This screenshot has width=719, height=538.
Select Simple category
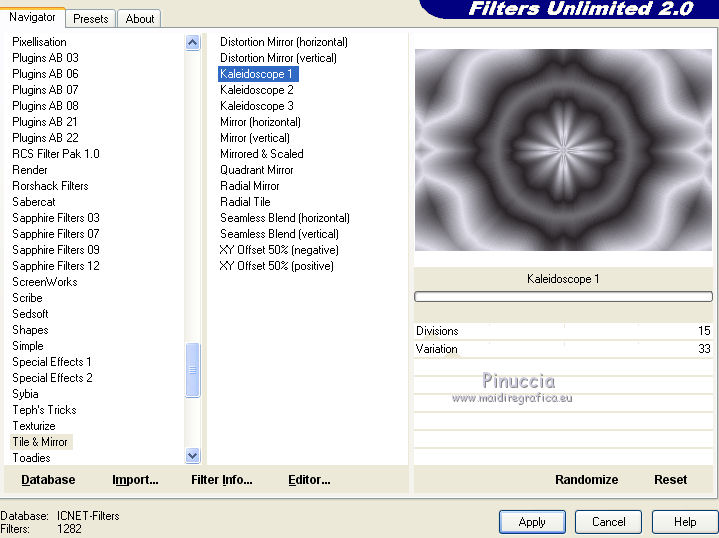pos(28,346)
